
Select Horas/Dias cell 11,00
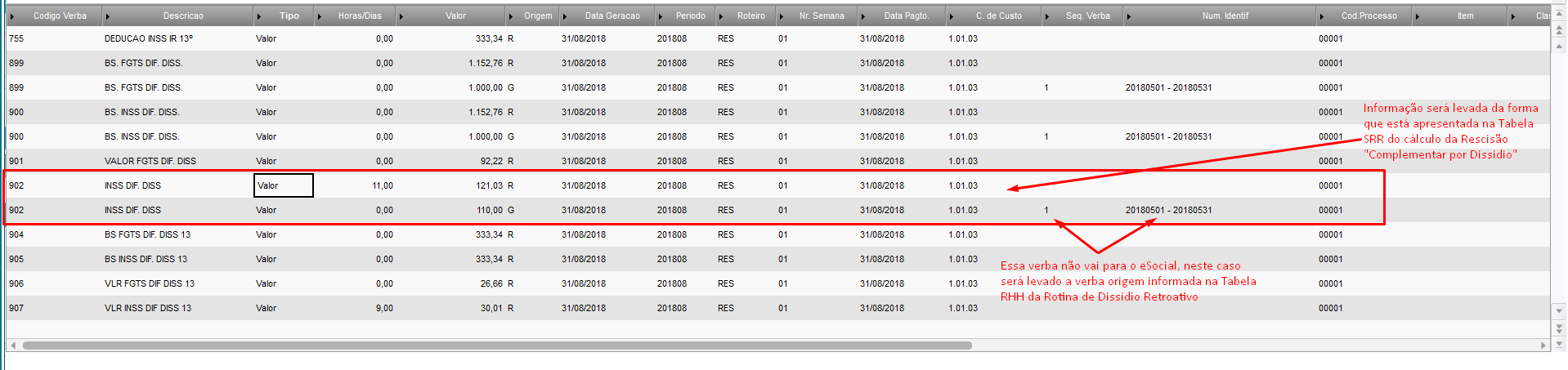tap(383, 185)
